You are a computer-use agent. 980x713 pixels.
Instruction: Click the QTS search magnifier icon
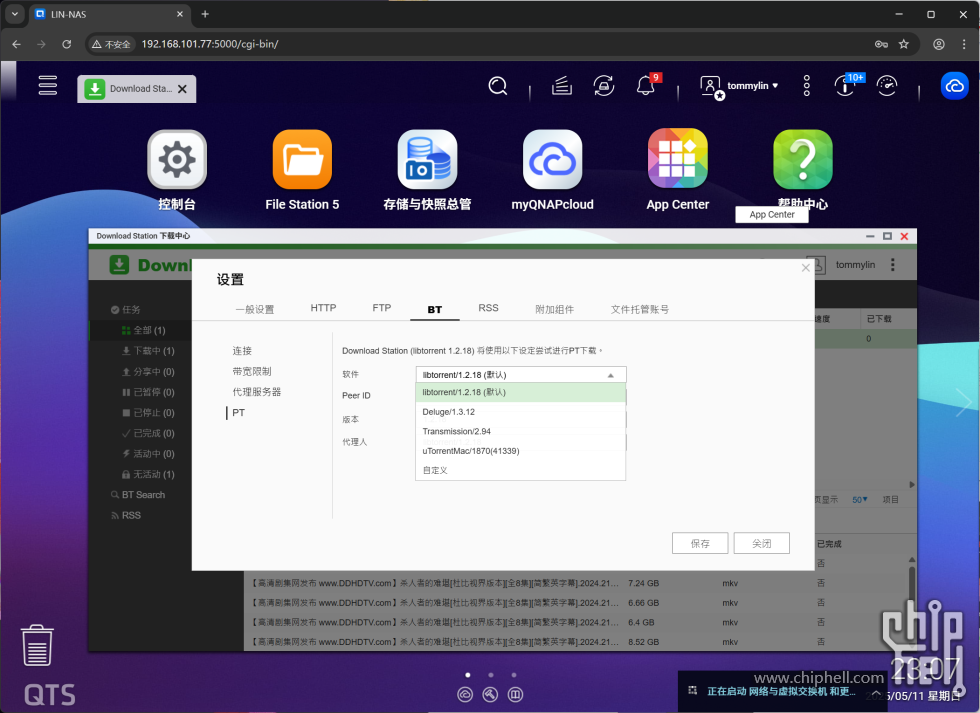pos(498,86)
